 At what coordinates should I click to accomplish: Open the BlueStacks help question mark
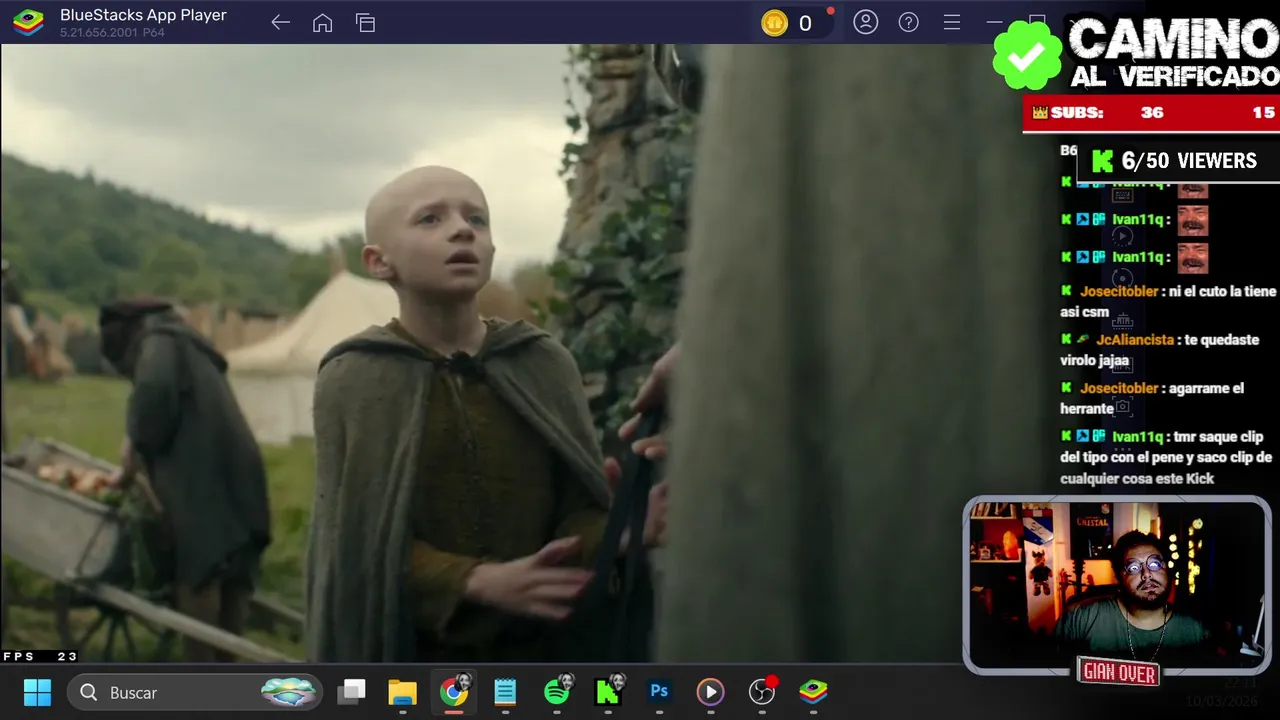pyautogui.click(x=908, y=22)
